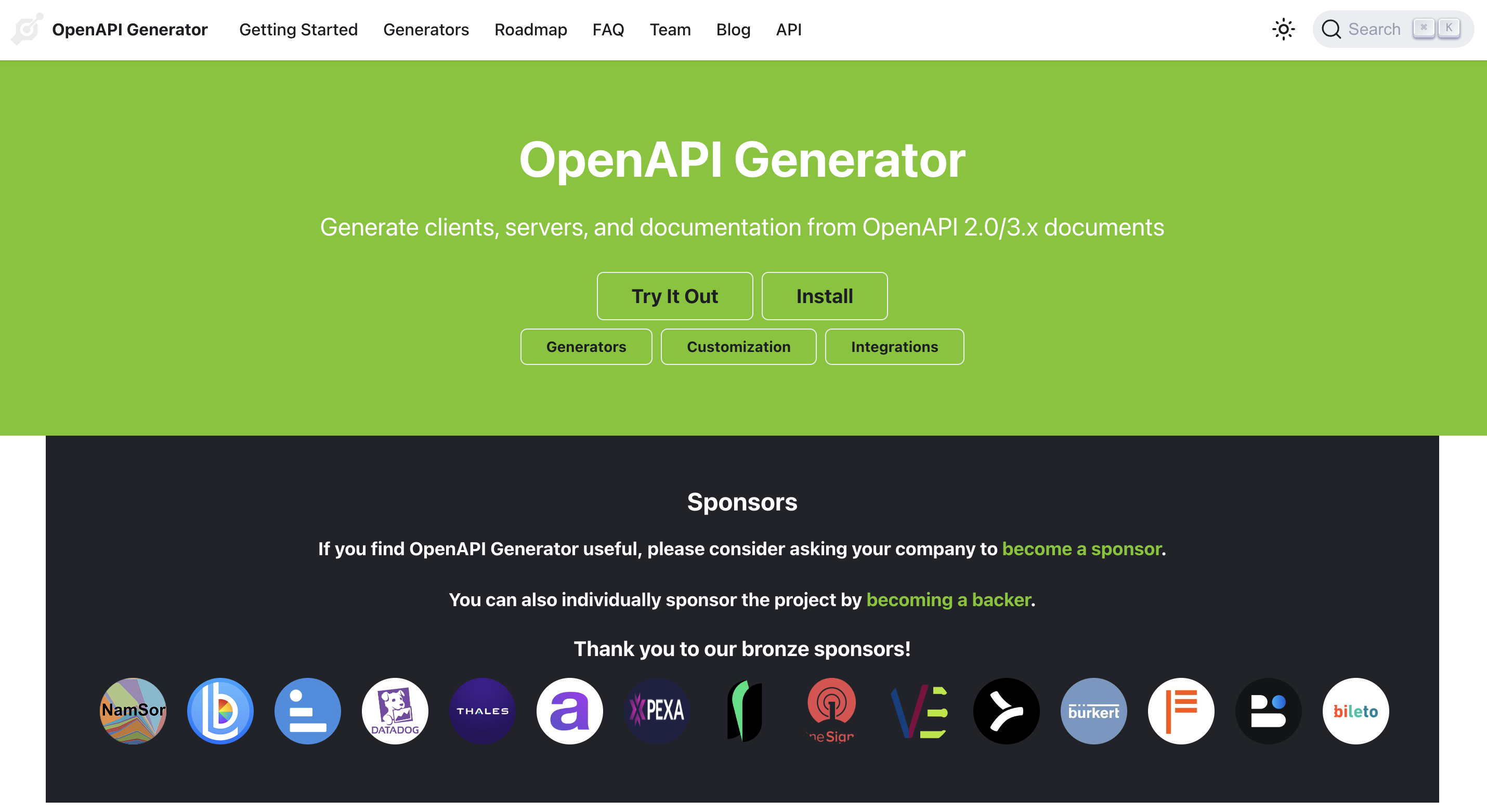1487x812 pixels.
Task: Open the Datadog sponsor logo
Action: coord(395,711)
